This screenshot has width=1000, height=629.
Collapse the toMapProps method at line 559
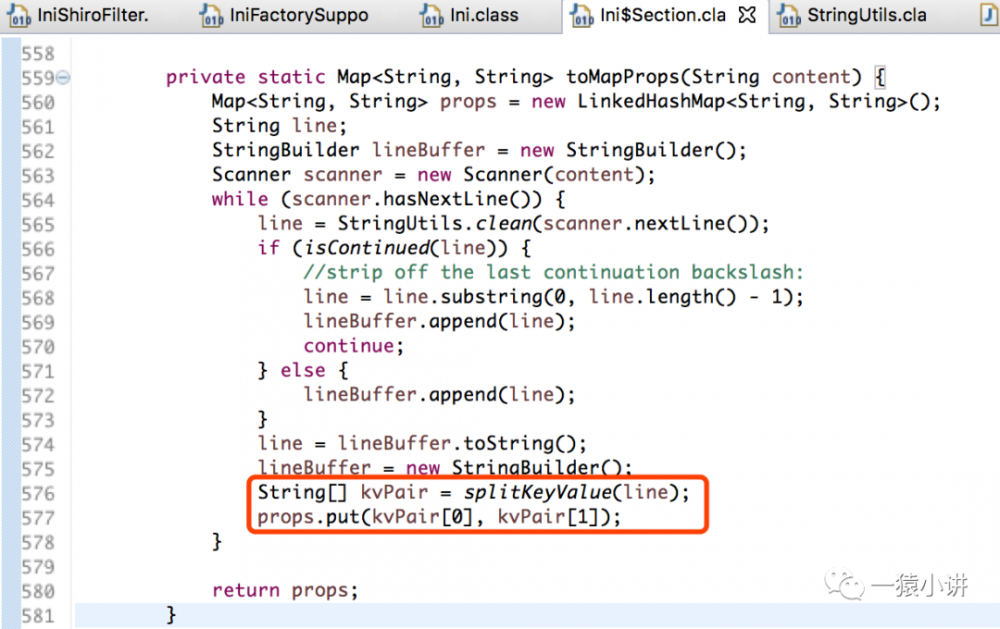(63, 78)
